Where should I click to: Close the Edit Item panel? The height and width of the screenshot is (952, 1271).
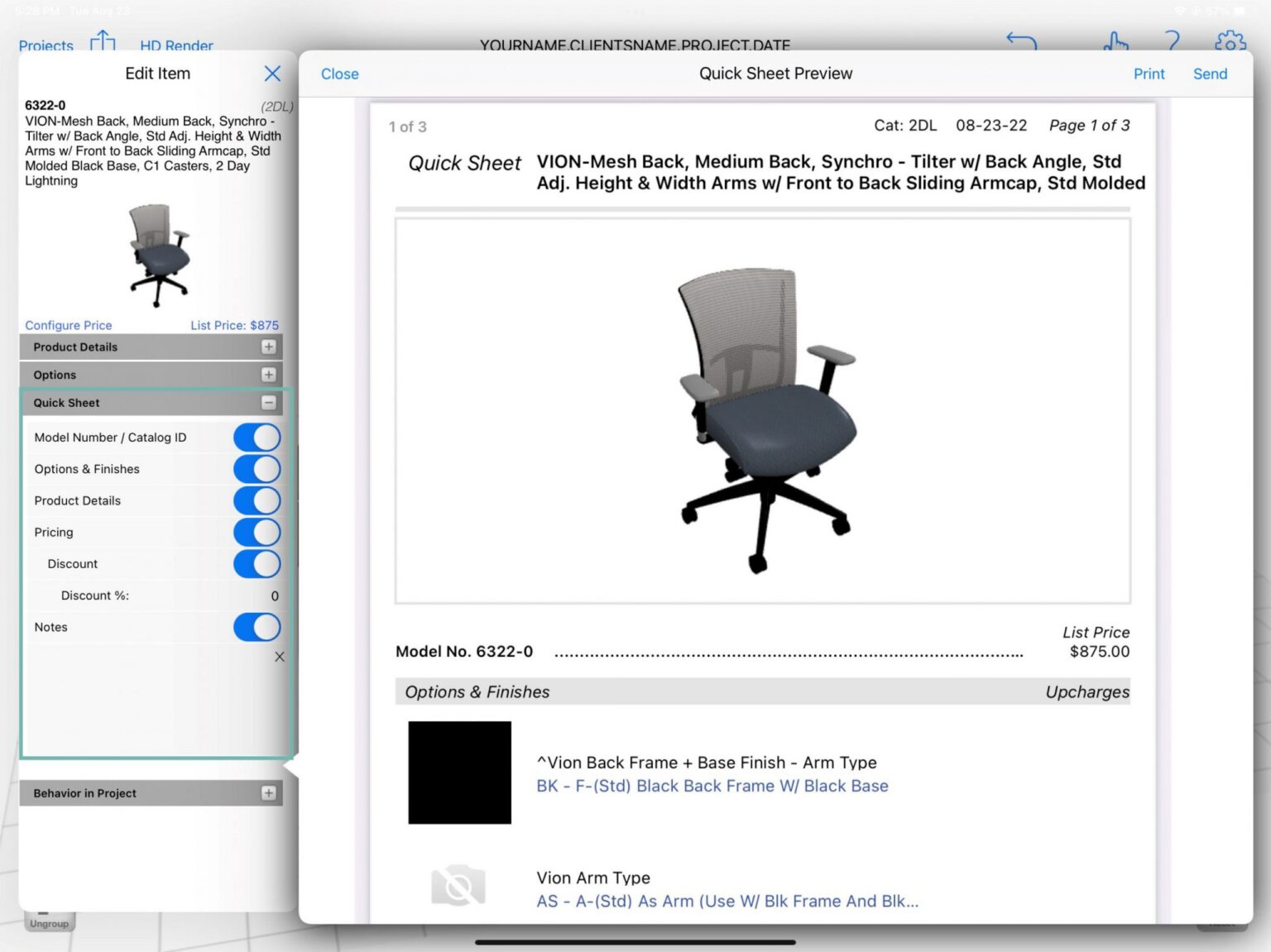(x=272, y=74)
